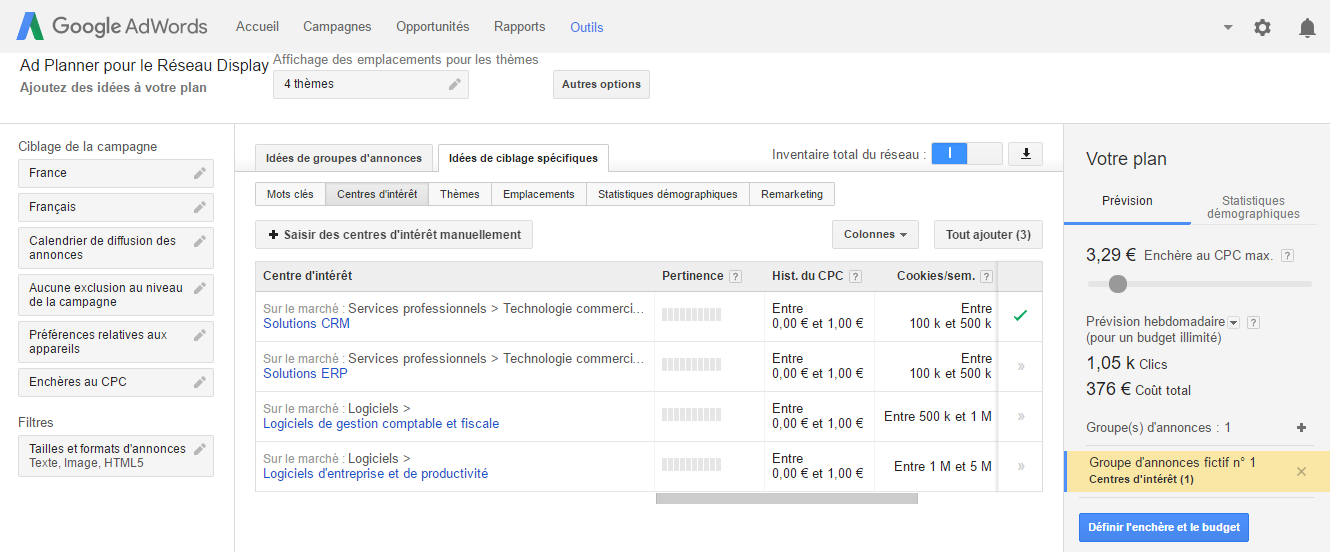Click Autres options button

point(601,85)
